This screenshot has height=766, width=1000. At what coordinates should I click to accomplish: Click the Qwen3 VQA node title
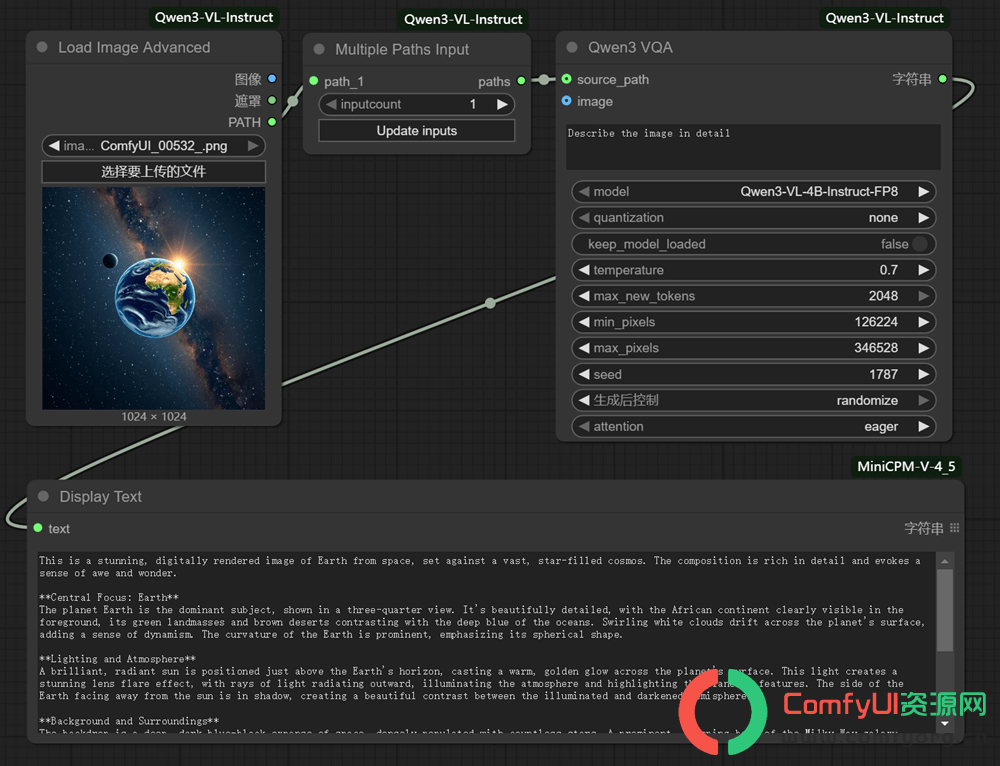tap(630, 47)
